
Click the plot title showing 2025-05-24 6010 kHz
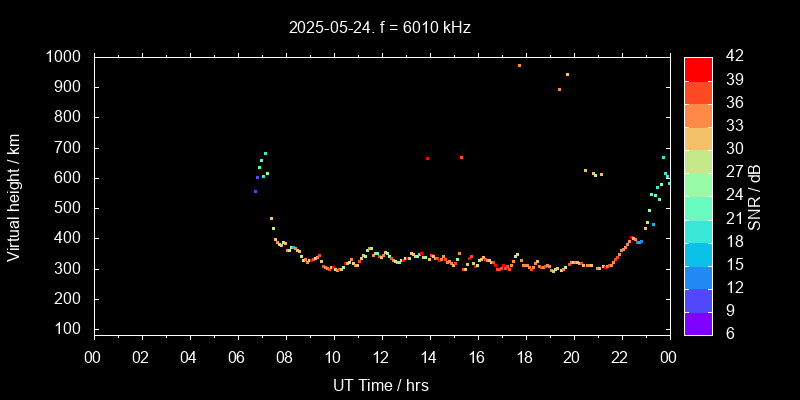coord(380,27)
